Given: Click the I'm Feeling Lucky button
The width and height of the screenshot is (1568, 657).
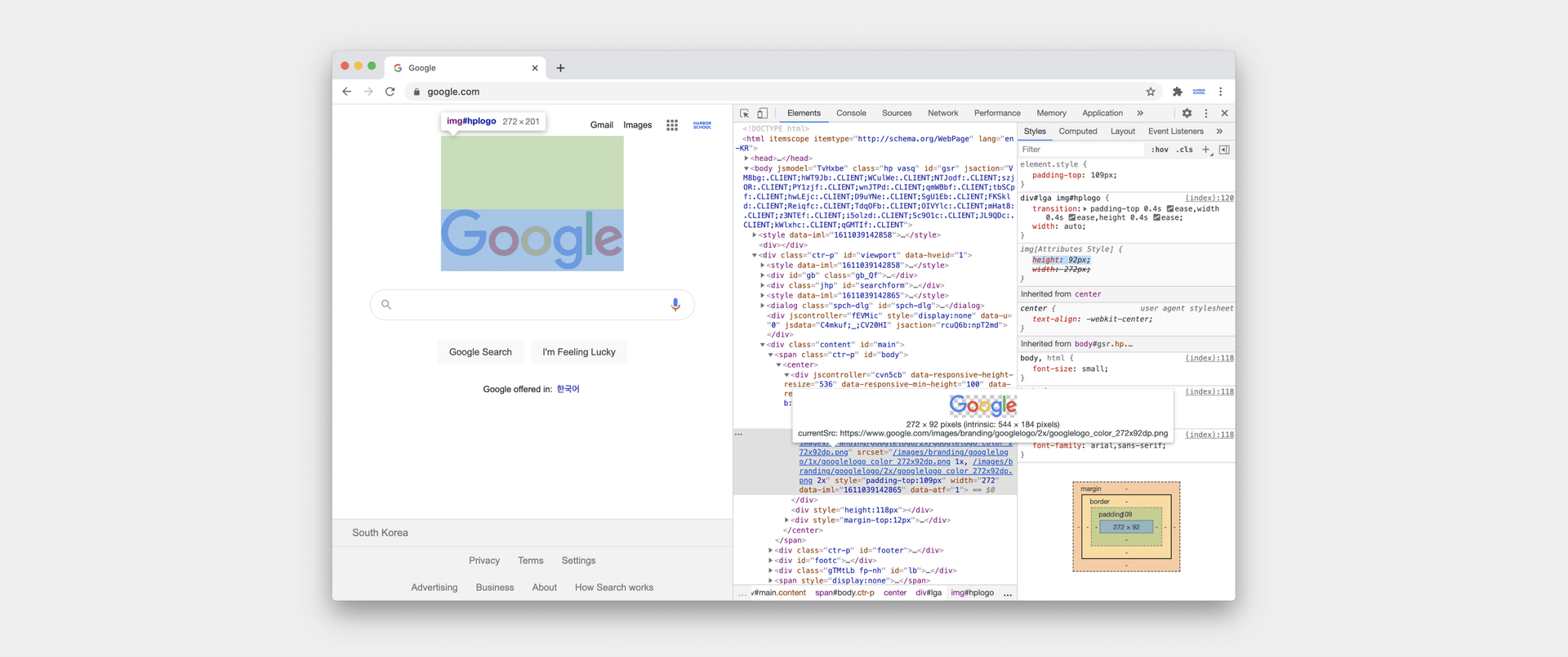Looking at the screenshot, I should 579,352.
